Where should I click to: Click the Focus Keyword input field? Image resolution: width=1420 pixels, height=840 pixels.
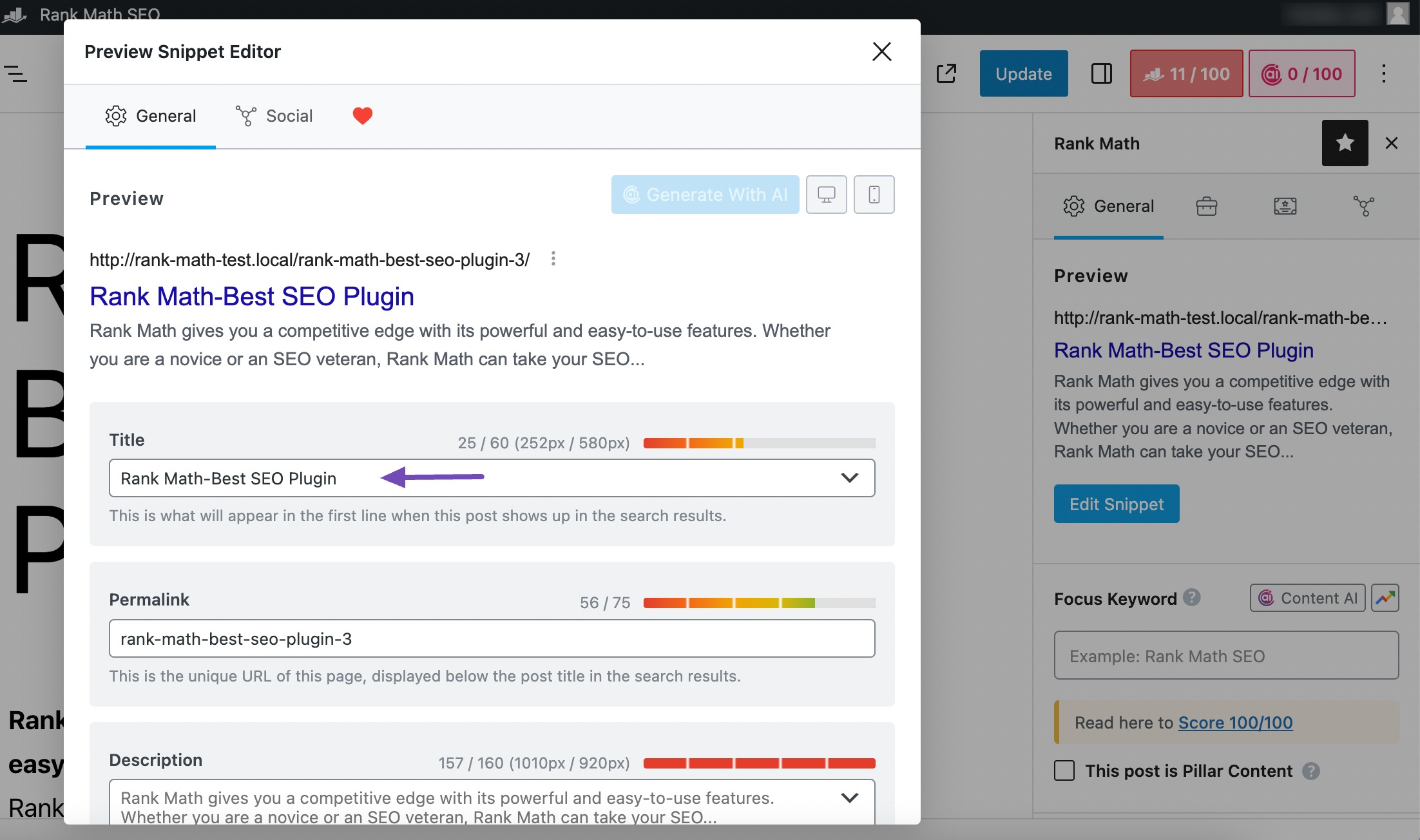[x=1227, y=655]
